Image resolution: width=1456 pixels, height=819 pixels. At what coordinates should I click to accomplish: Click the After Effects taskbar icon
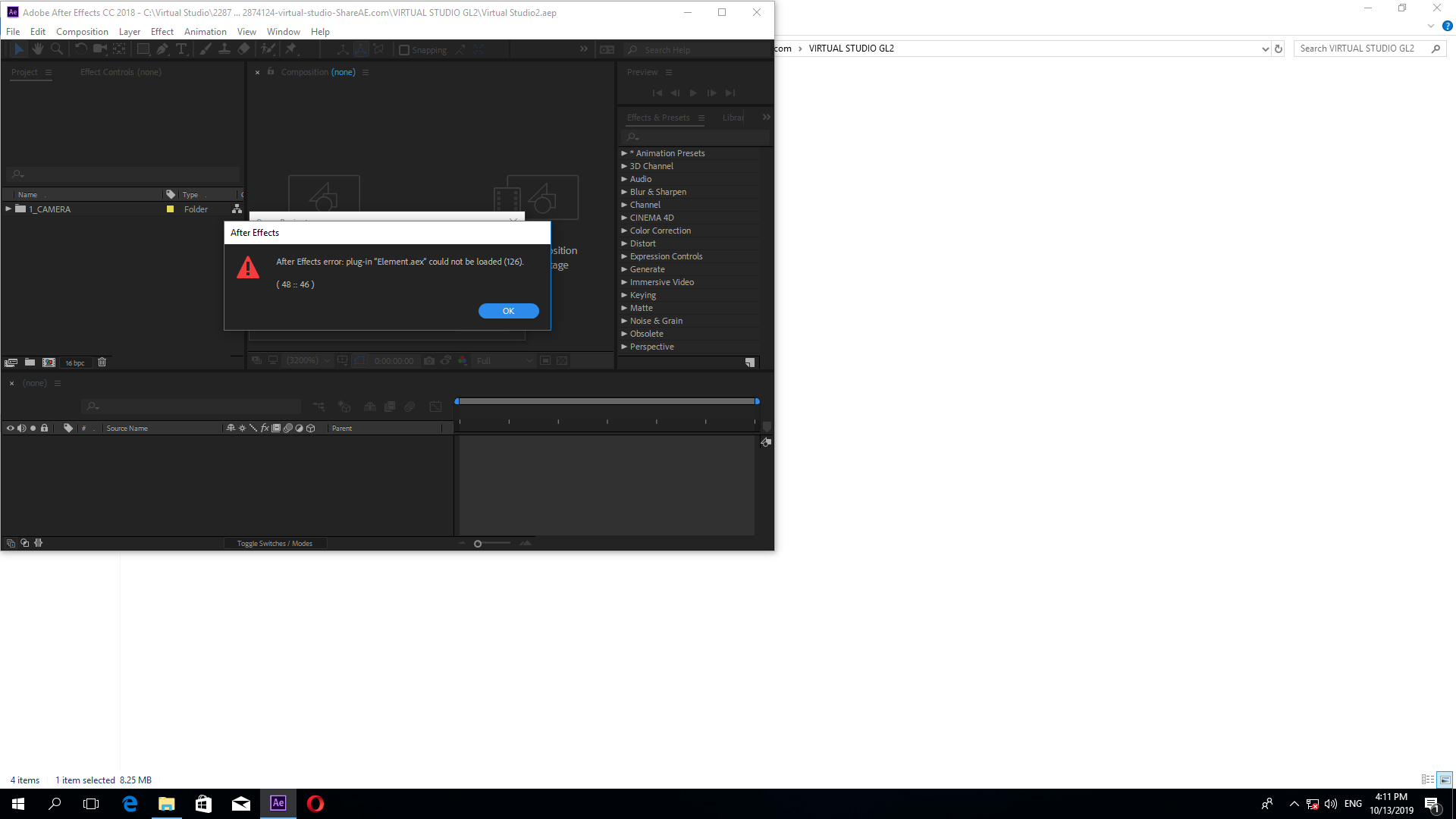(x=278, y=803)
